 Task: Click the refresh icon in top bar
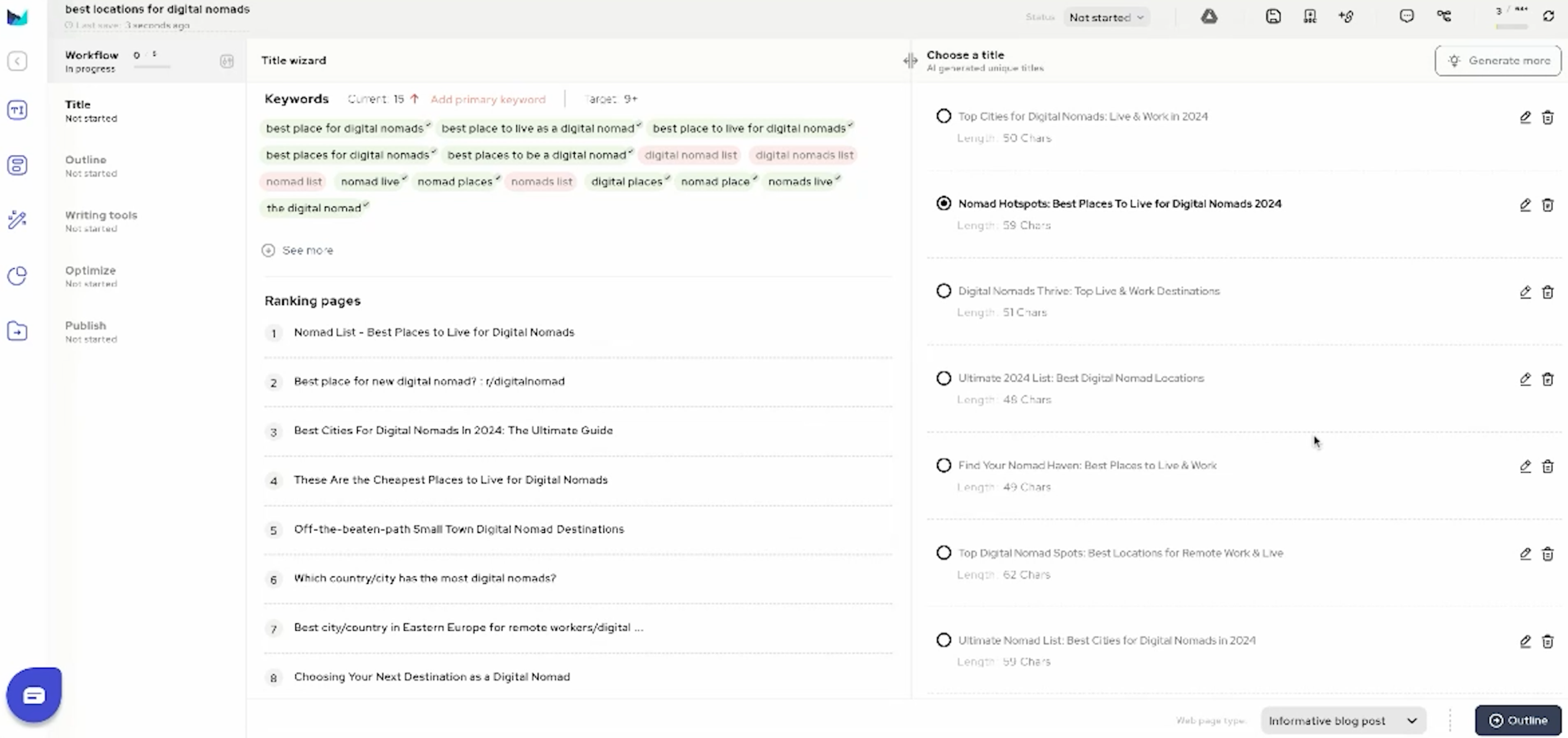pyautogui.click(x=1548, y=16)
